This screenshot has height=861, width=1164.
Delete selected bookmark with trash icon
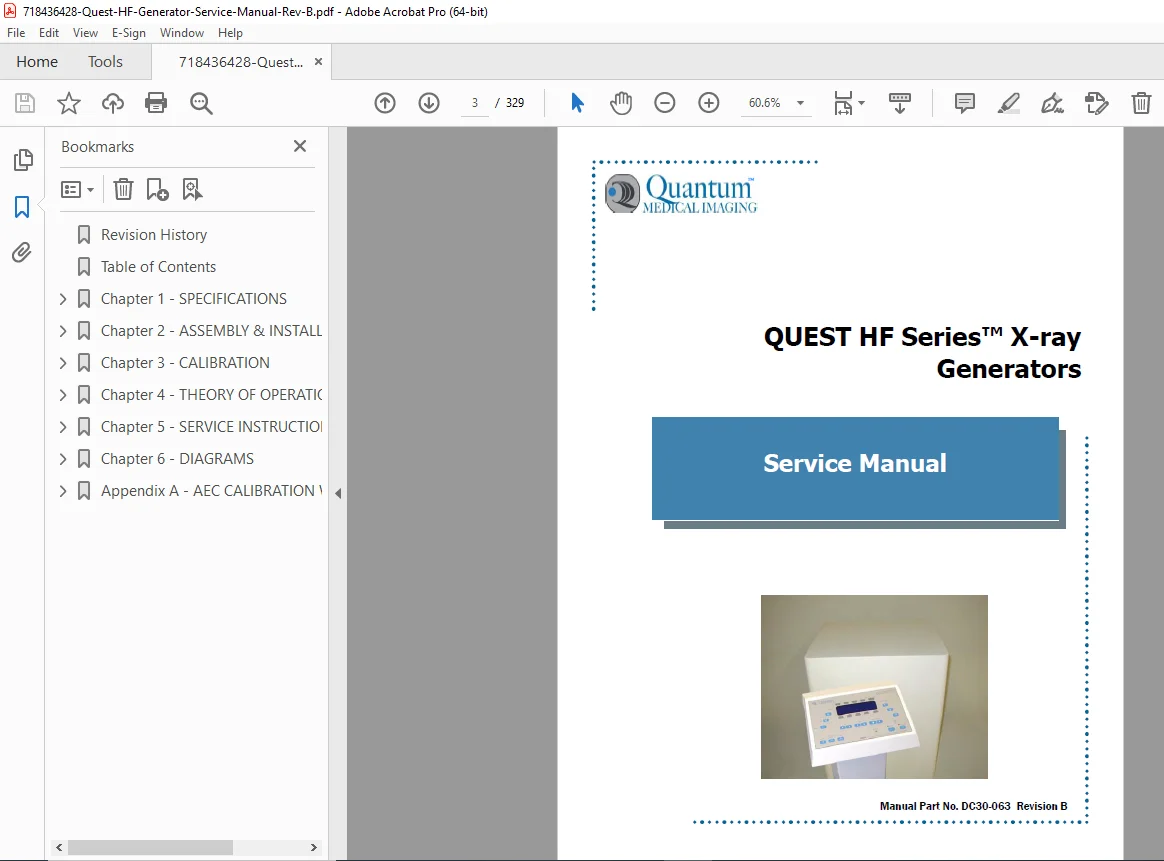click(x=123, y=189)
